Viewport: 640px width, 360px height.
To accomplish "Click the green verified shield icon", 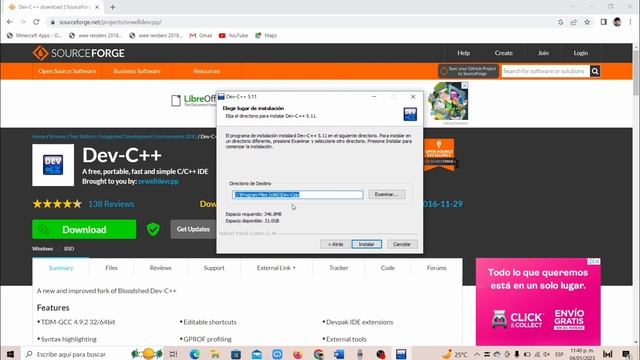I will point(153,229).
